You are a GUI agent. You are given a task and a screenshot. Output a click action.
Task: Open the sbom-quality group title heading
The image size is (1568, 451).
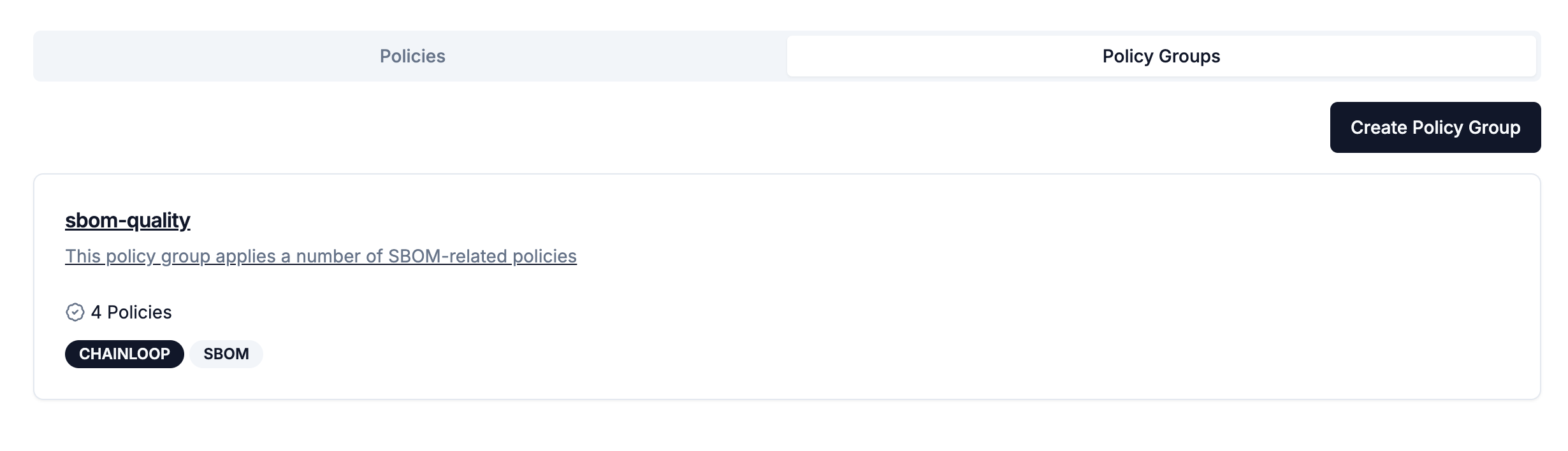click(127, 220)
